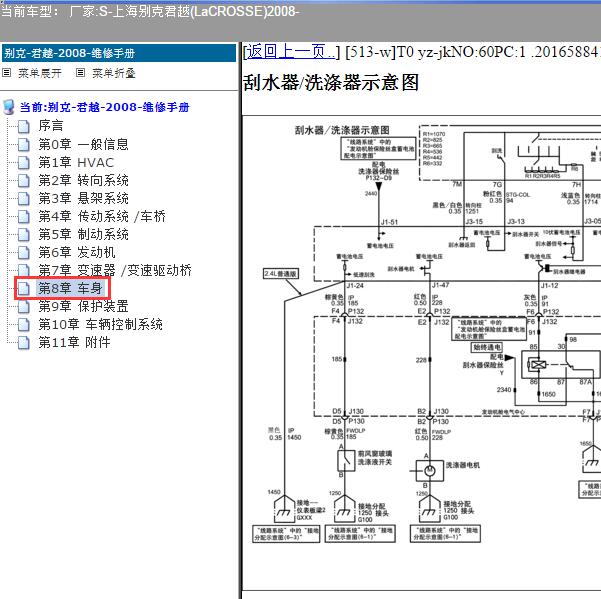The width and height of the screenshot is (601, 599).
Task: Click the panel header 别克-君越-2008-维修手册
Action: [x=119, y=53]
